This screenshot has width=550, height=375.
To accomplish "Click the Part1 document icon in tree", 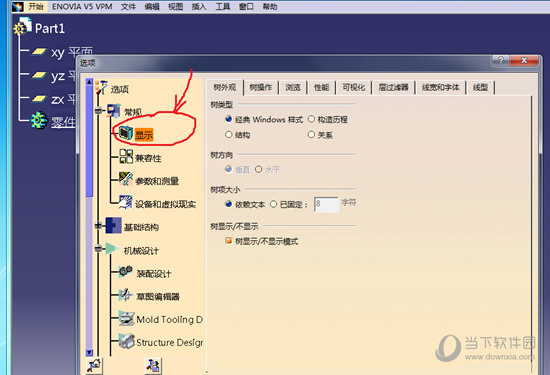I will (23, 27).
